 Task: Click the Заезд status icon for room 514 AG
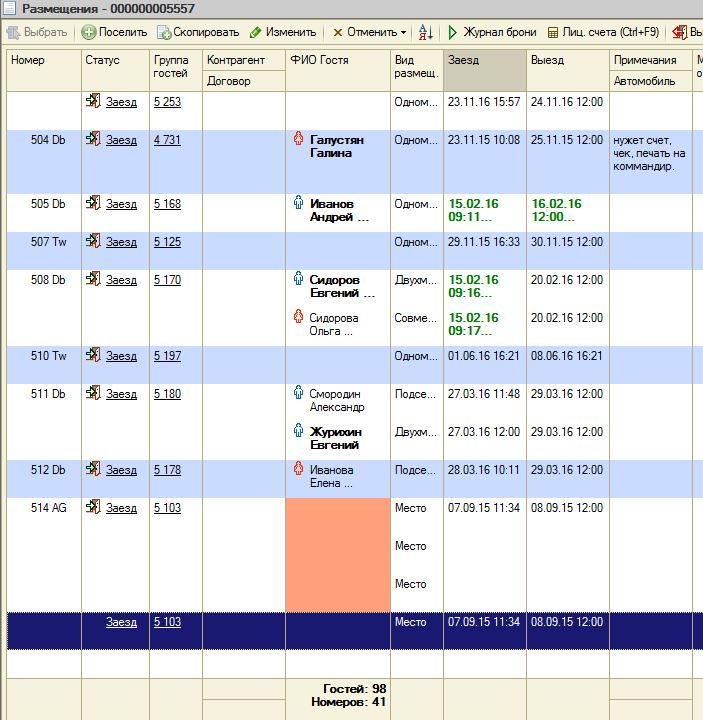click(93, 507)
